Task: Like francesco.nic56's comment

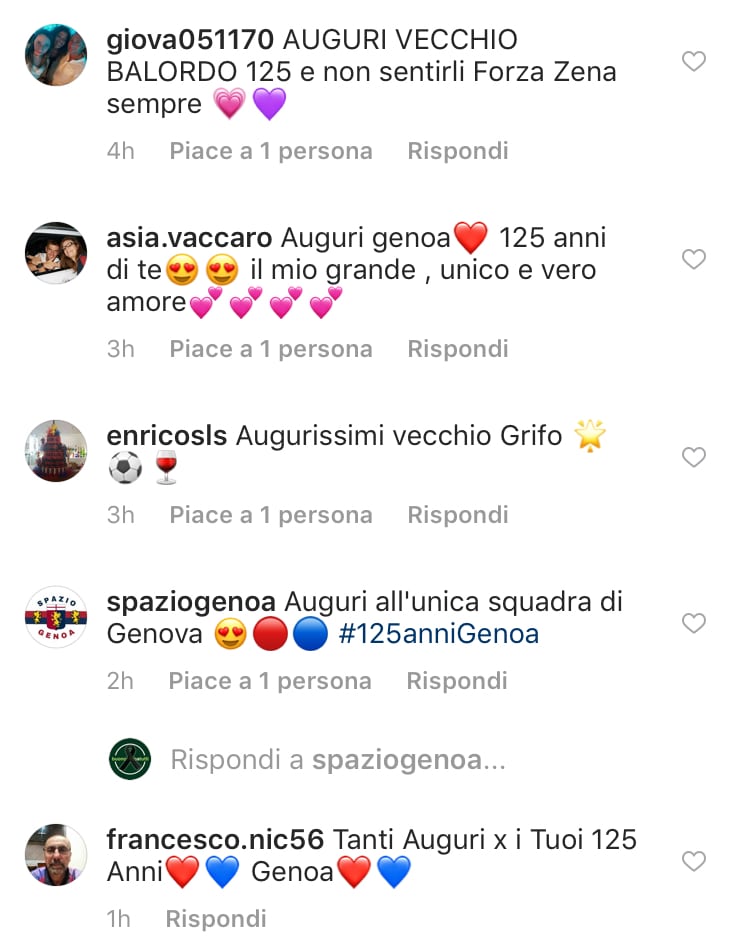Action: (694, 861)
